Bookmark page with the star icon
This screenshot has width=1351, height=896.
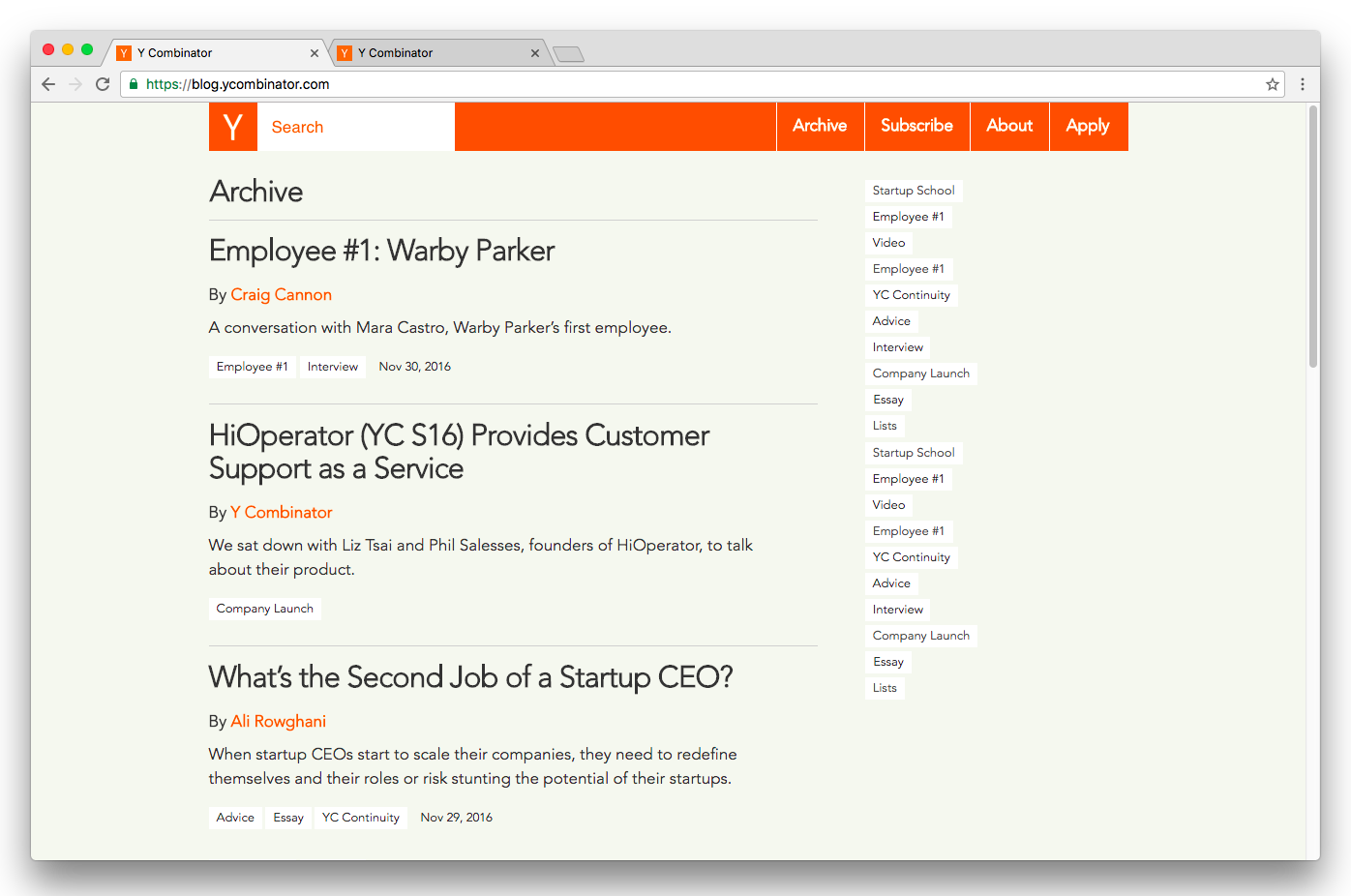1273,84
